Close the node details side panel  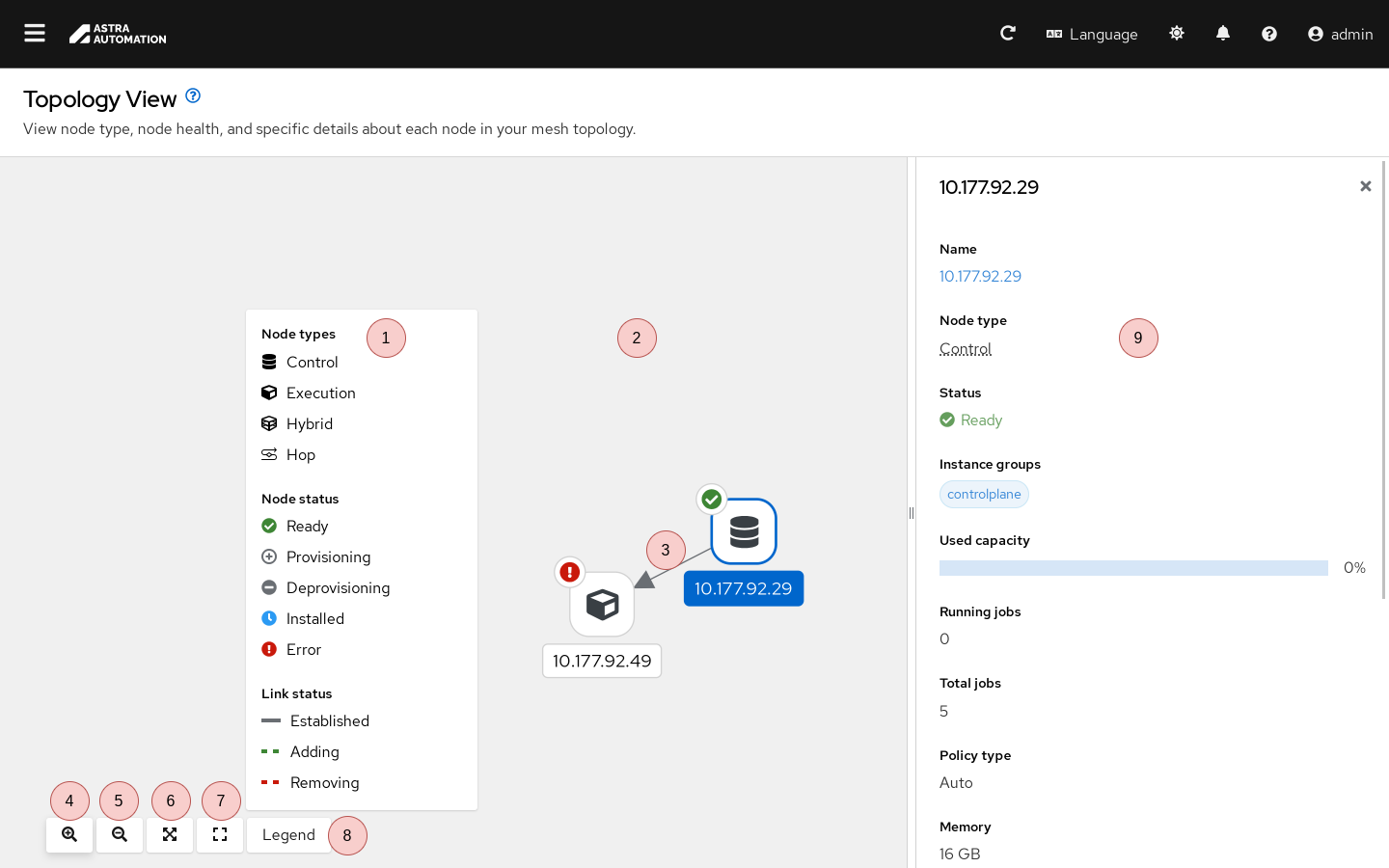[1365, 186]
